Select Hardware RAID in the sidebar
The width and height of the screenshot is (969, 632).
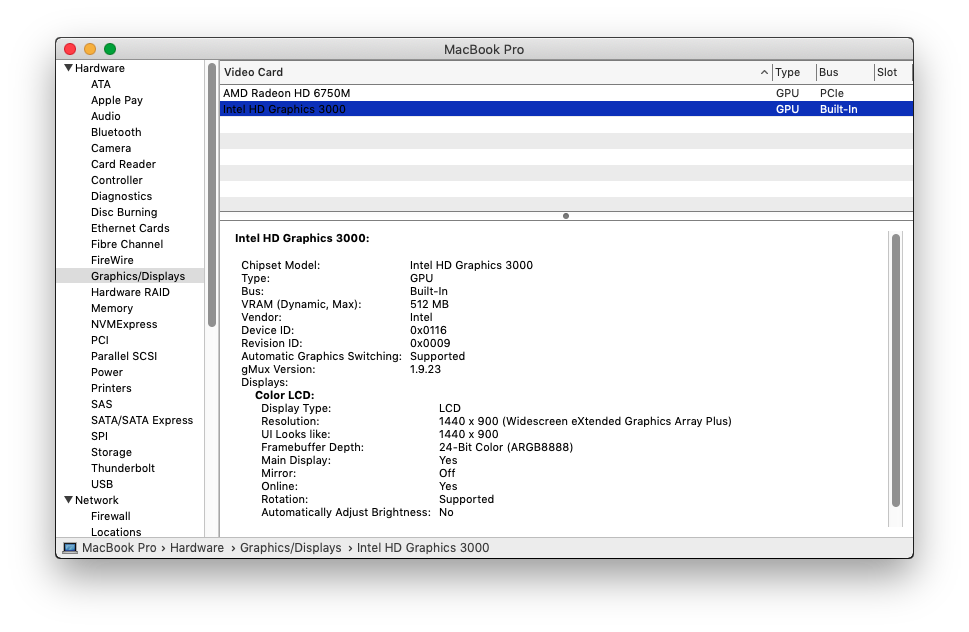tap(130, 292)
